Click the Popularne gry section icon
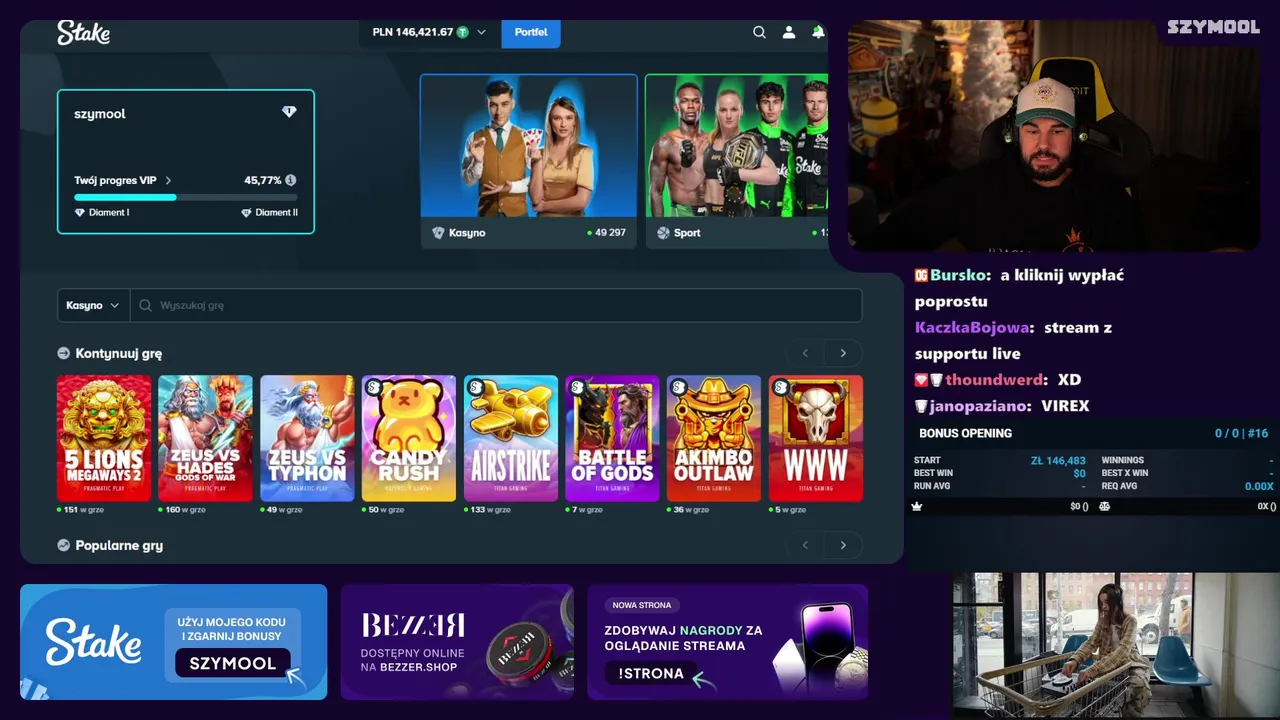The image size is (1280, 720). [x=64, y=545]
